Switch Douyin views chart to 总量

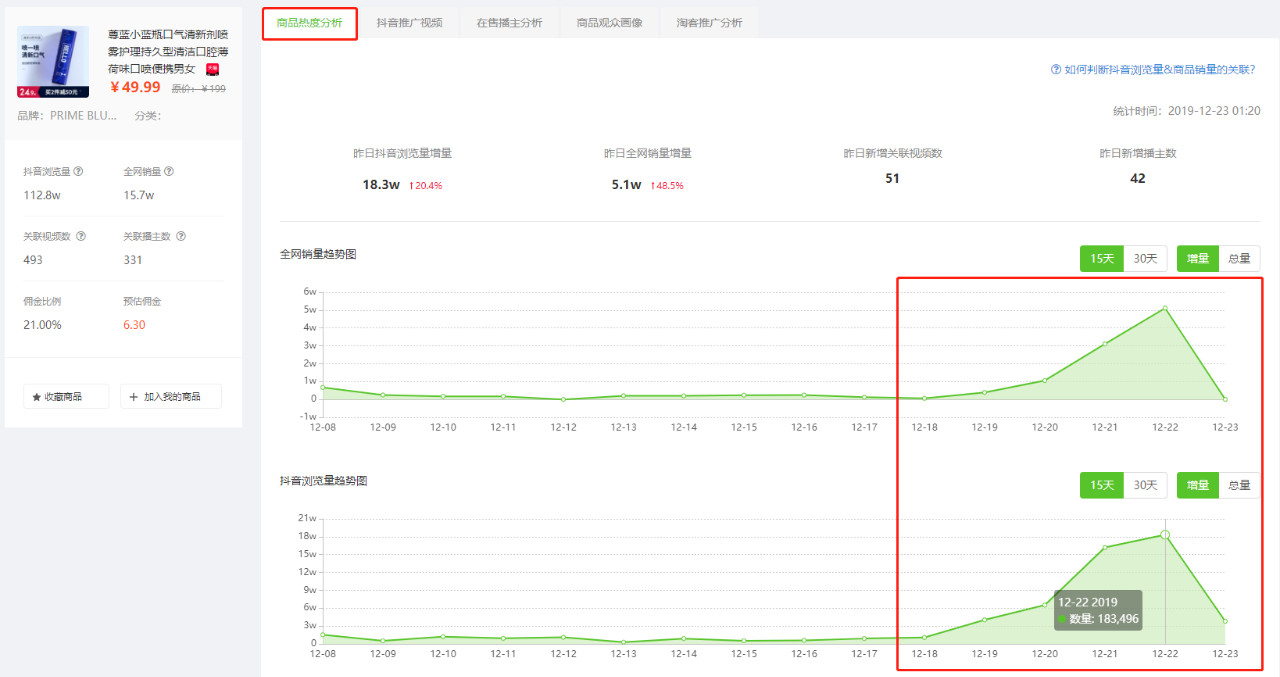[1239, 485]
